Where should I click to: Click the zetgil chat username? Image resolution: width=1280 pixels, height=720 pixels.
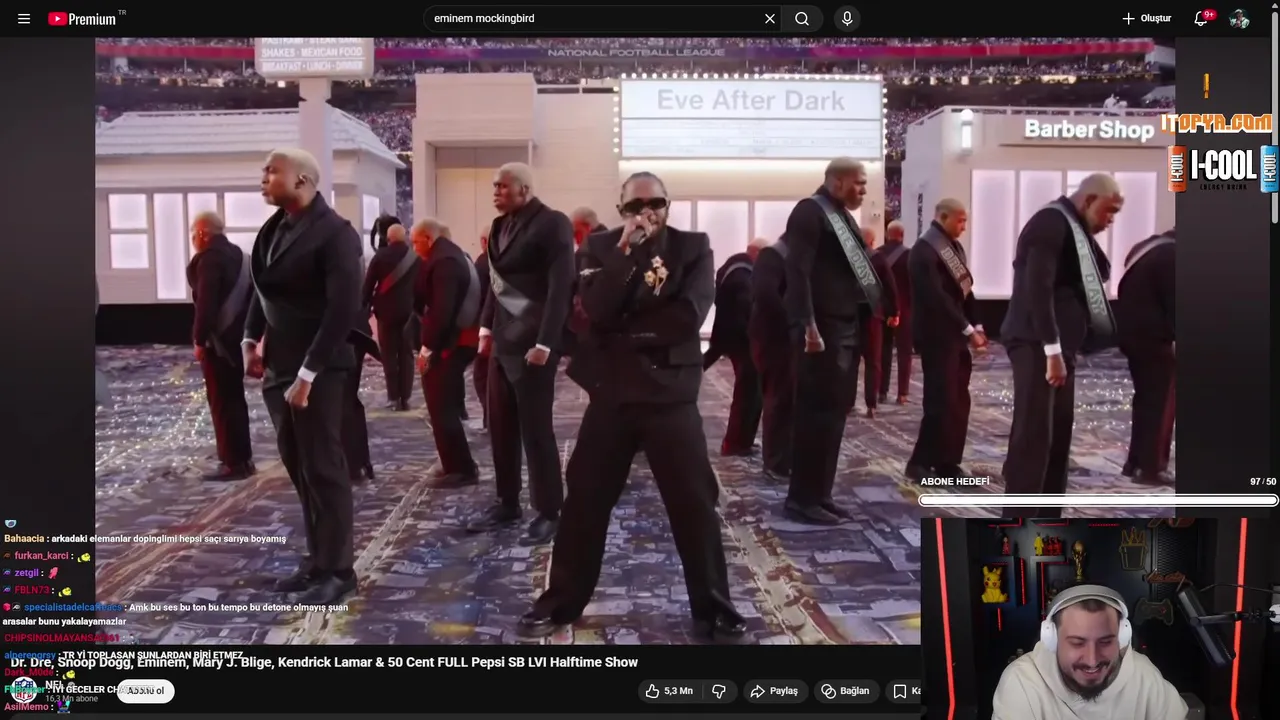point(27,573)
